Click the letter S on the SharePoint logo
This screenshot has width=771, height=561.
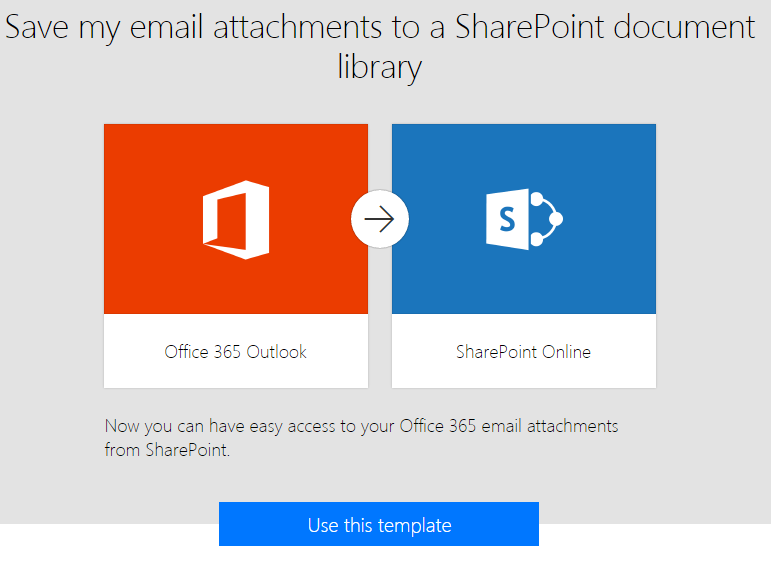pyautogui.click(x=508, y=219)
